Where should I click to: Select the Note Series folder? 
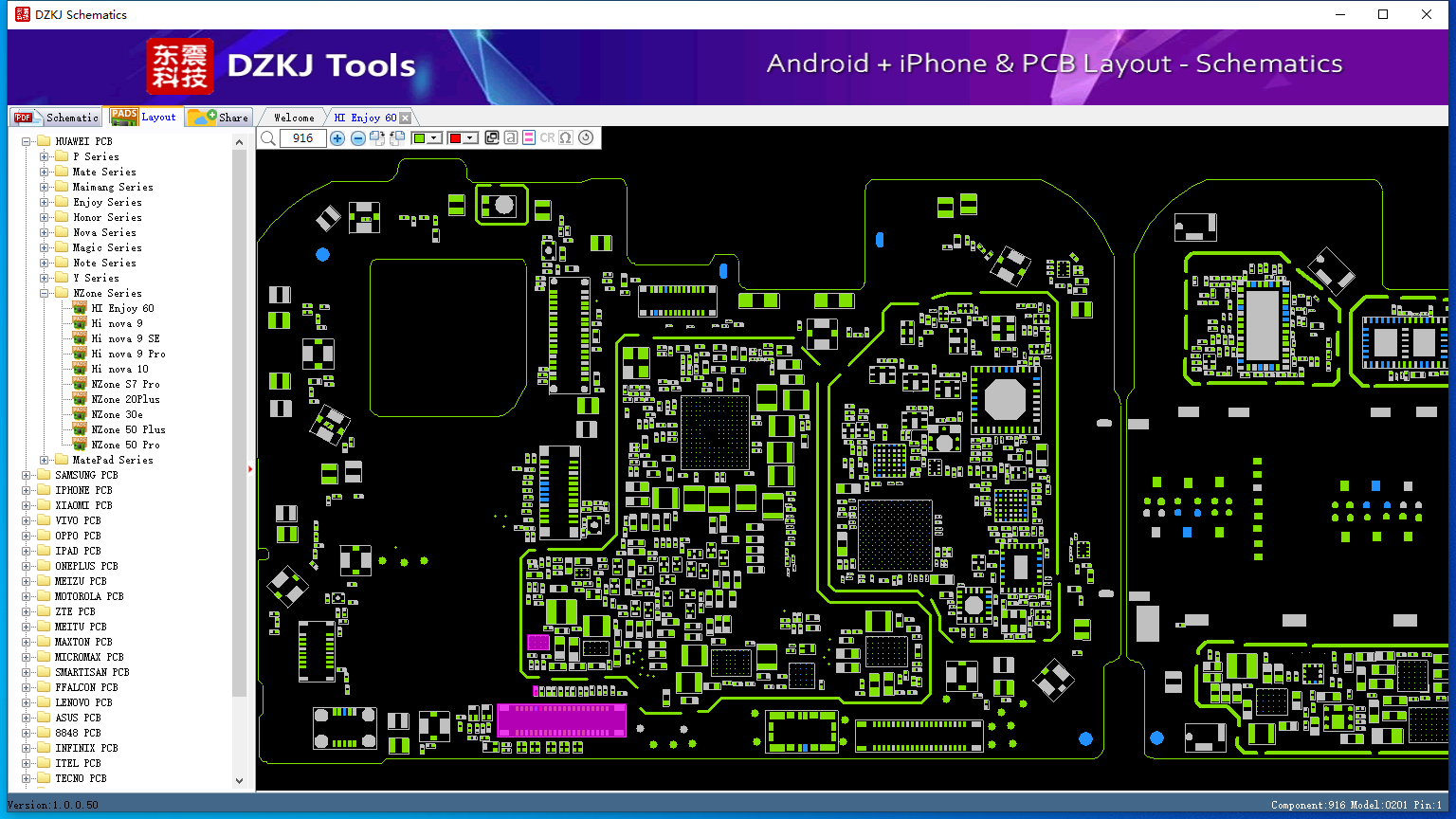pyautogui.click(x=104, y=263)
